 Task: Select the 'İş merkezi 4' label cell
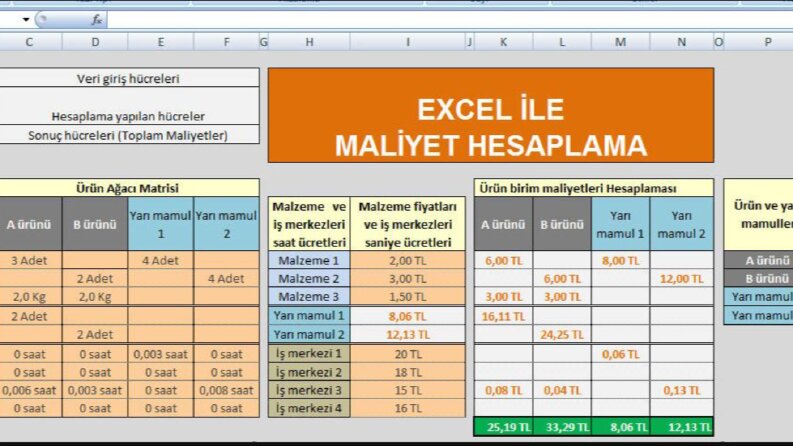[309, 408]
